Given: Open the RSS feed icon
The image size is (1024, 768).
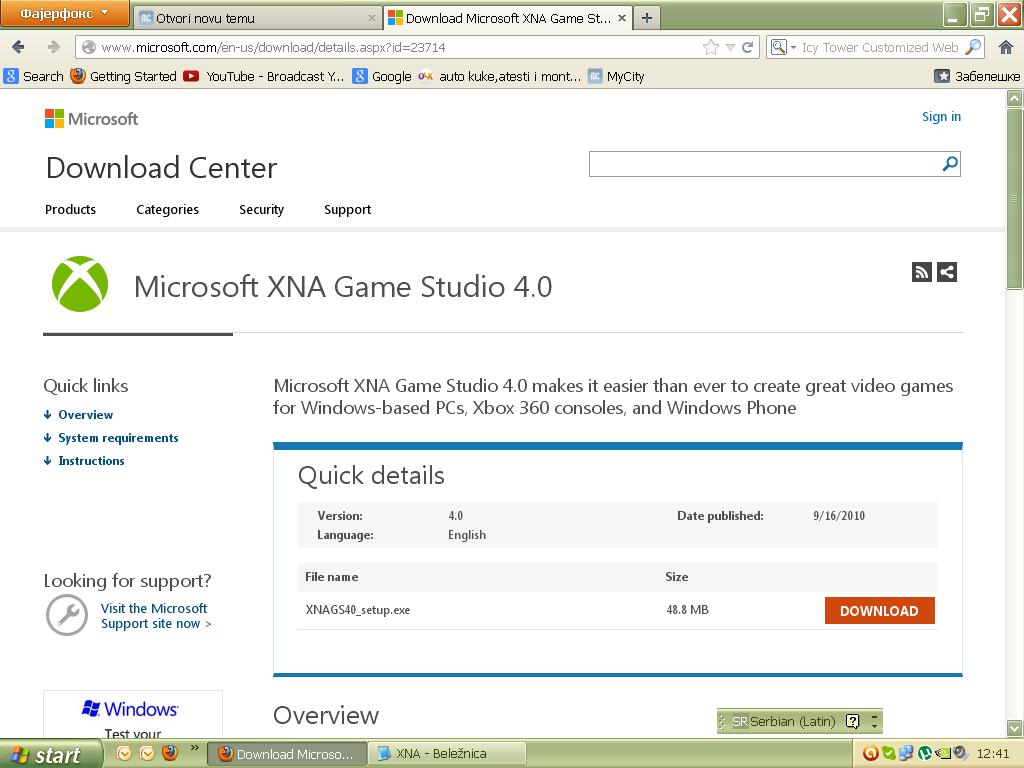Looking at the screenshot, I should [x=921, y=272].
